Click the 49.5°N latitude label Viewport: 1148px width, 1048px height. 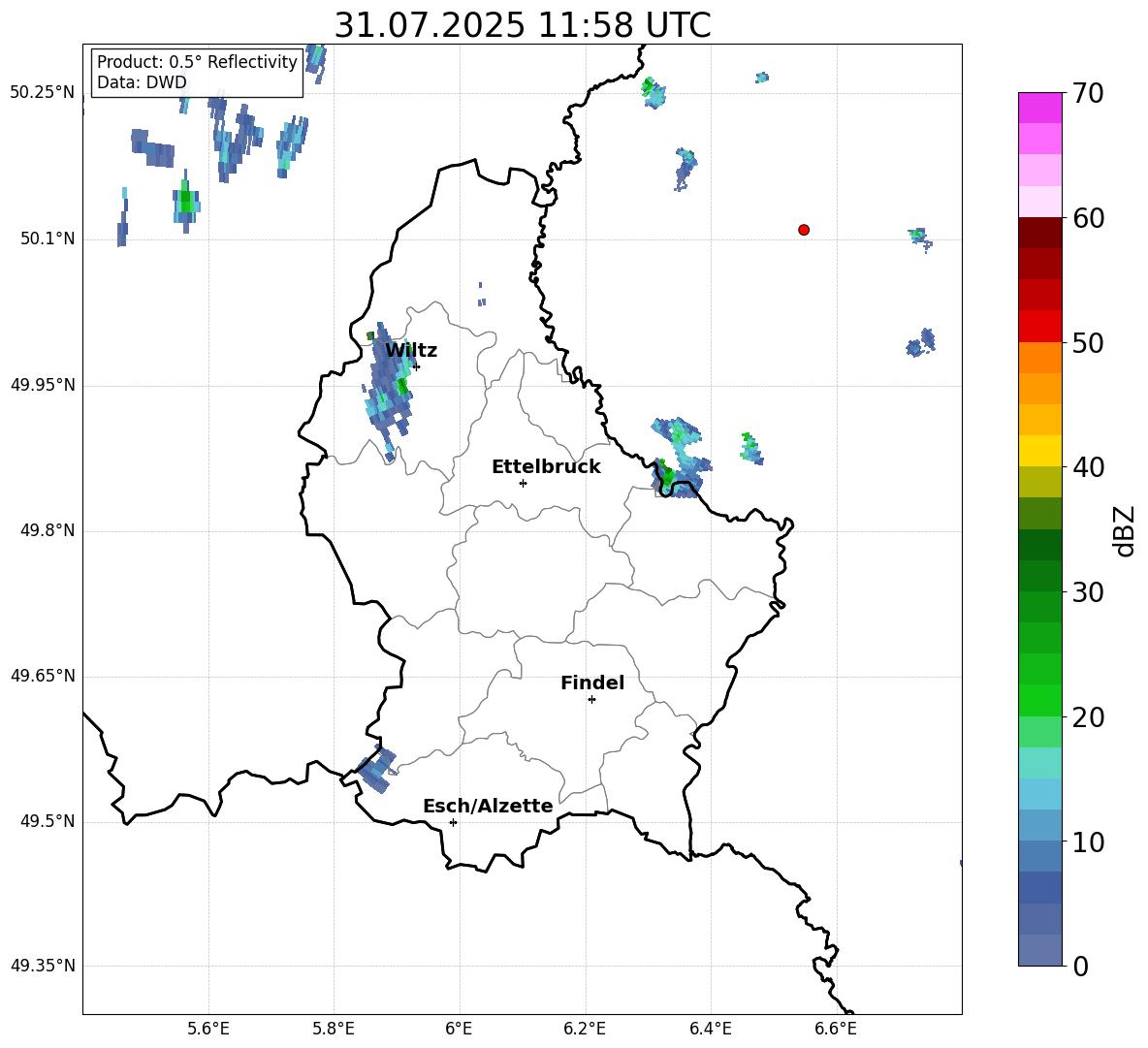tap(48, 821)
